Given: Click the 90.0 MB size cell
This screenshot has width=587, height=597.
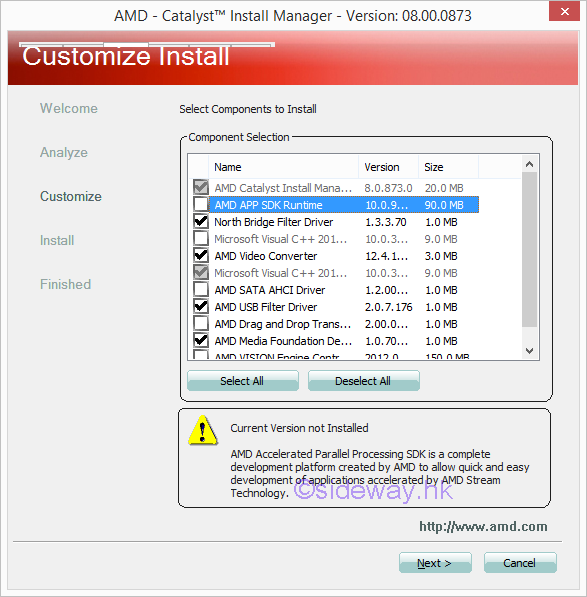Looking at the screenshot, I should click(x=444, y=205).
